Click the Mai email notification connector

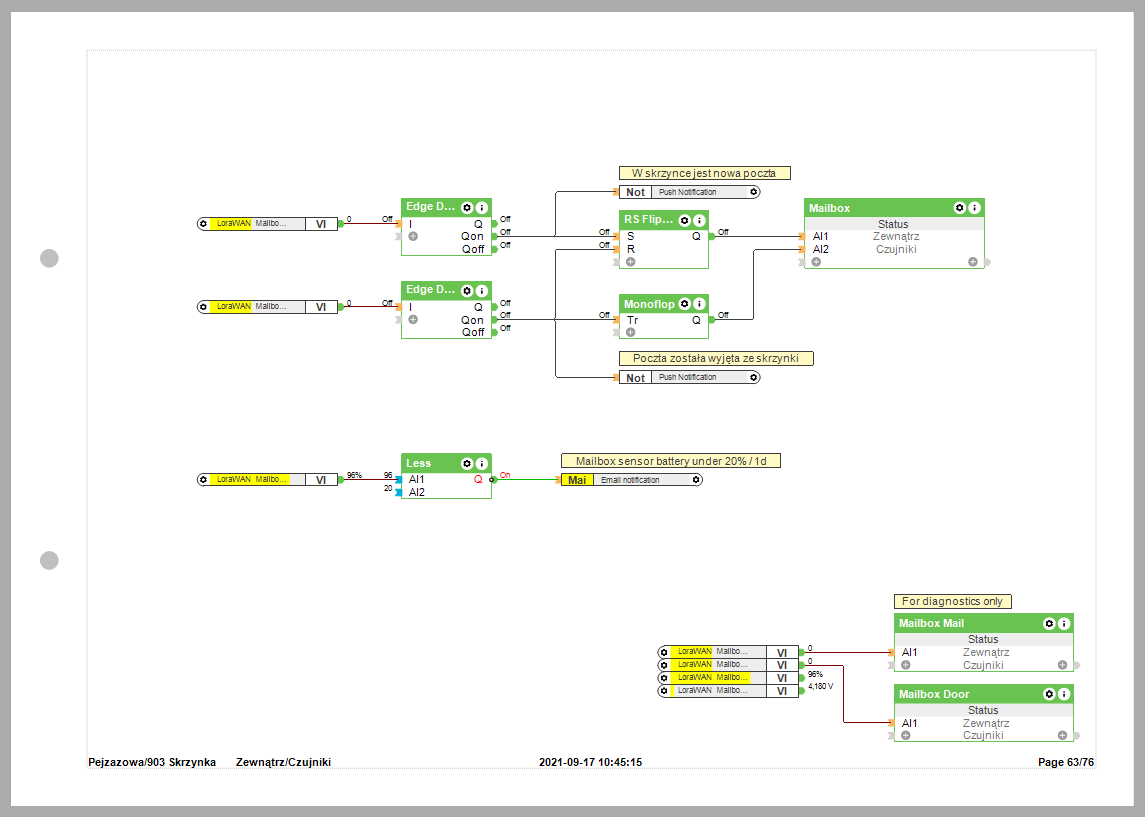[575, 480]
